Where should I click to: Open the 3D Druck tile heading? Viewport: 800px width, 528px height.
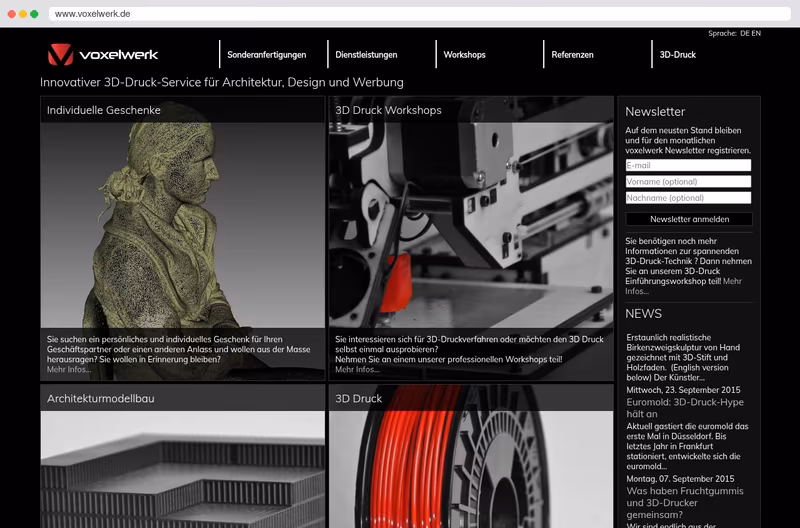(358, 398)
